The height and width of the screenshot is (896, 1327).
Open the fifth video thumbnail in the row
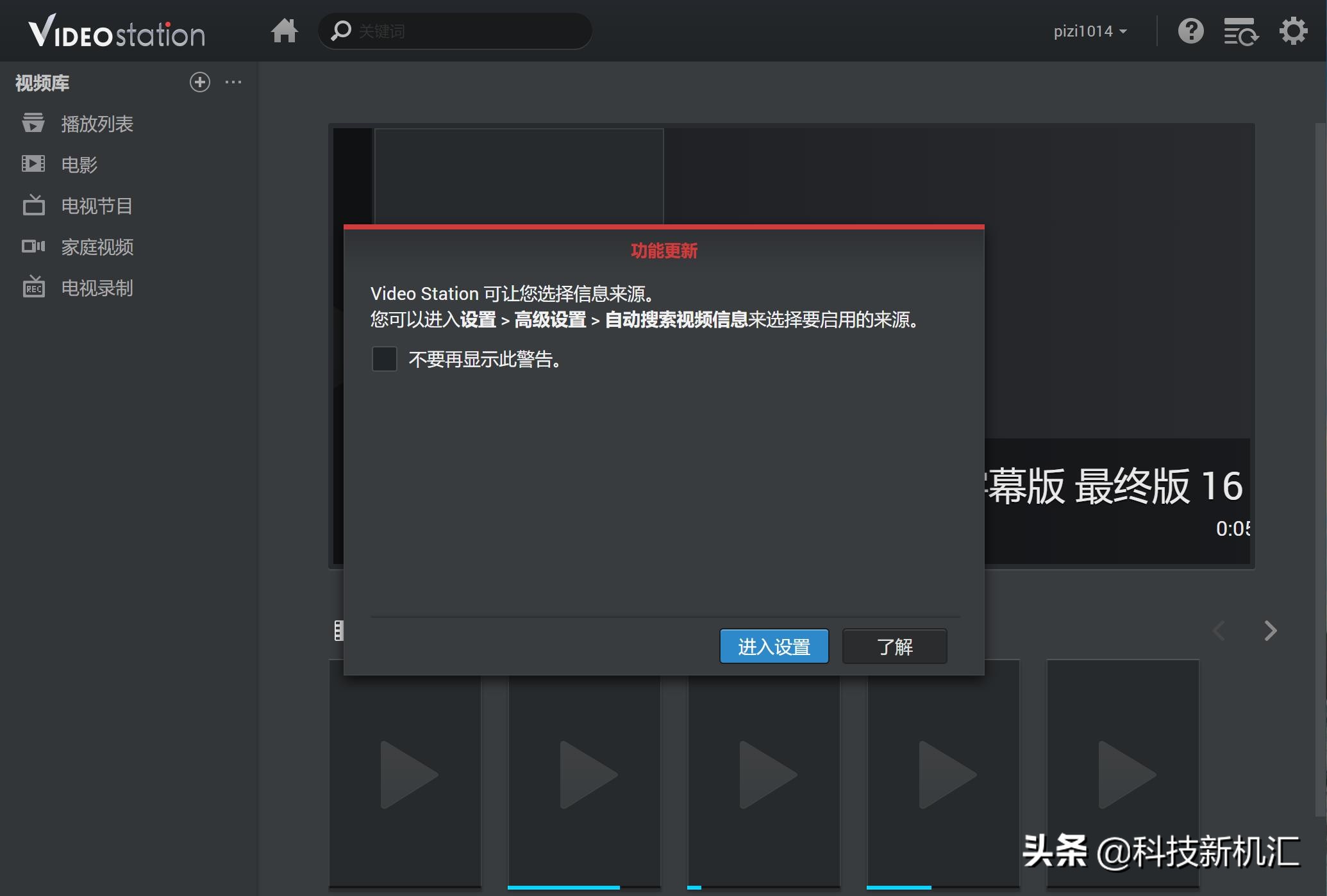click(x=1123, y=774)
